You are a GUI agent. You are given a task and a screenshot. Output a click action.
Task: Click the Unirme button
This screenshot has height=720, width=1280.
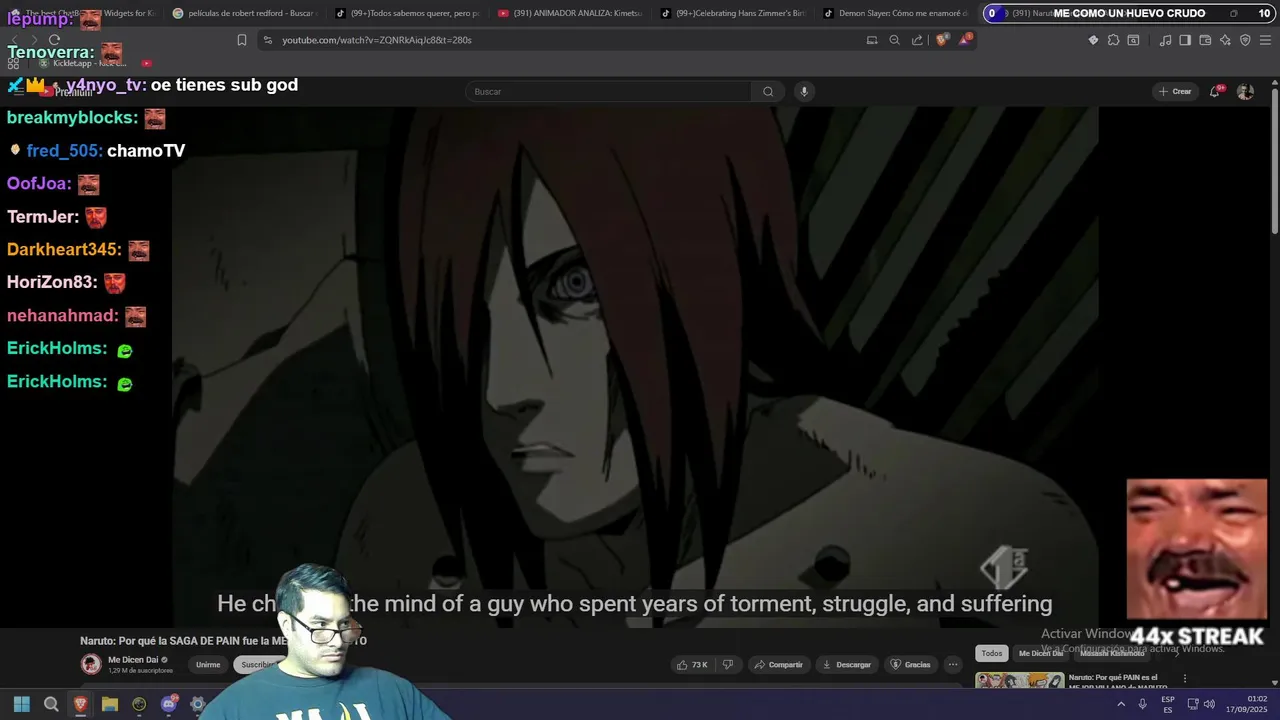pos(208,665)
